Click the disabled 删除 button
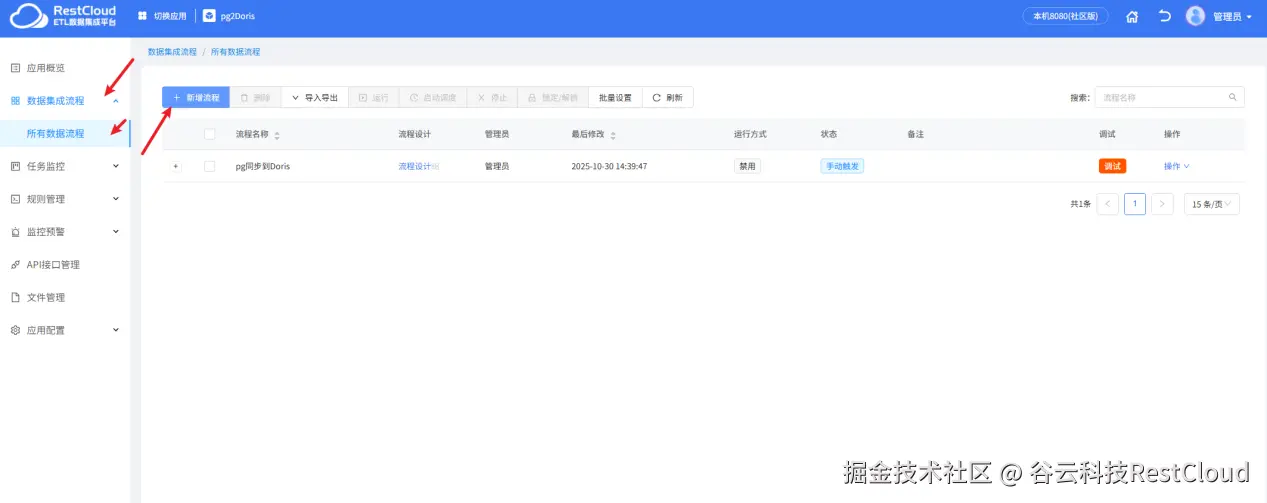Screen dimensions: 1267x503 point(255,97)
